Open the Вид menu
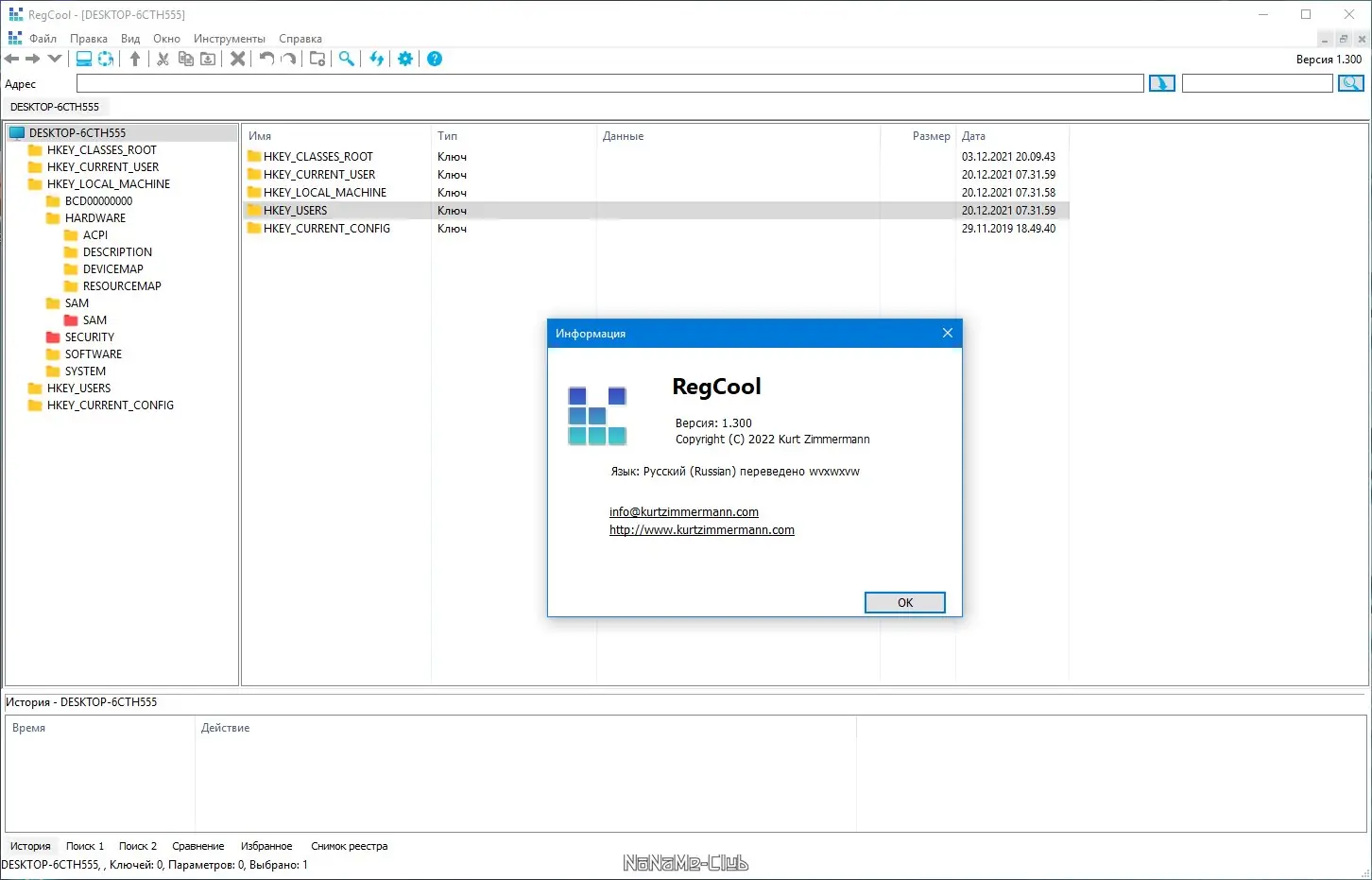This screenshot has width=1372, height=880. [130, 39]
